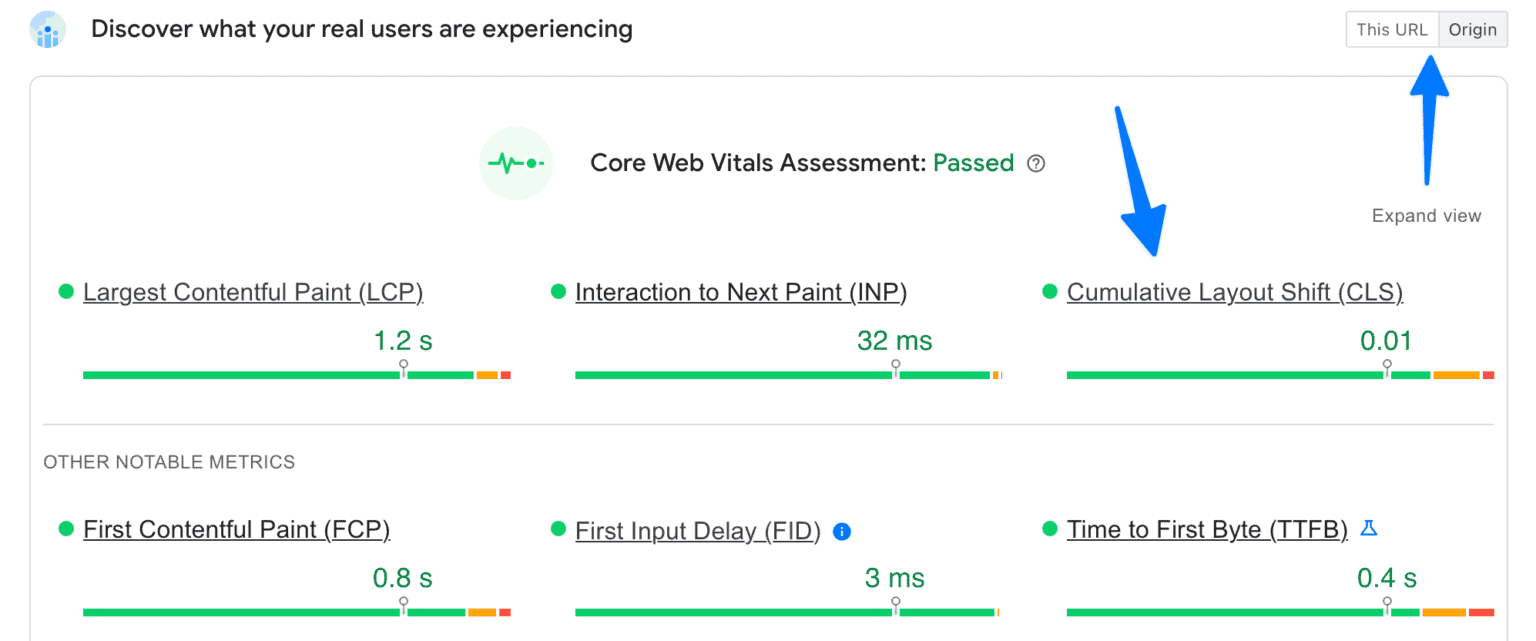This screenshot has width=1536, height=641.
Task: Click the blue info icon beside FID
Action: pyautogui.click(x=842, y=531)
